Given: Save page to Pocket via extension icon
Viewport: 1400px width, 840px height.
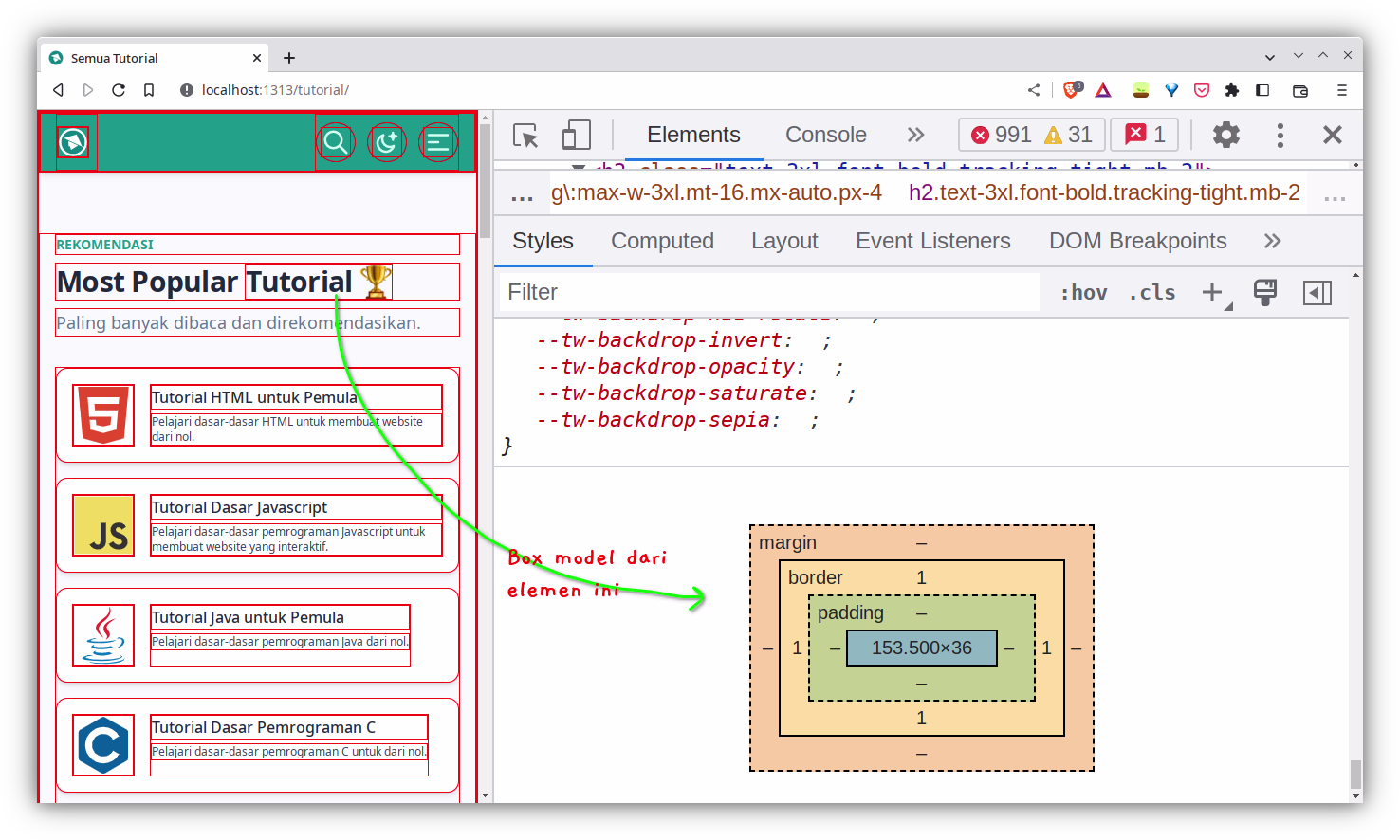Looking at the screenshot, I should [1202, 89].
